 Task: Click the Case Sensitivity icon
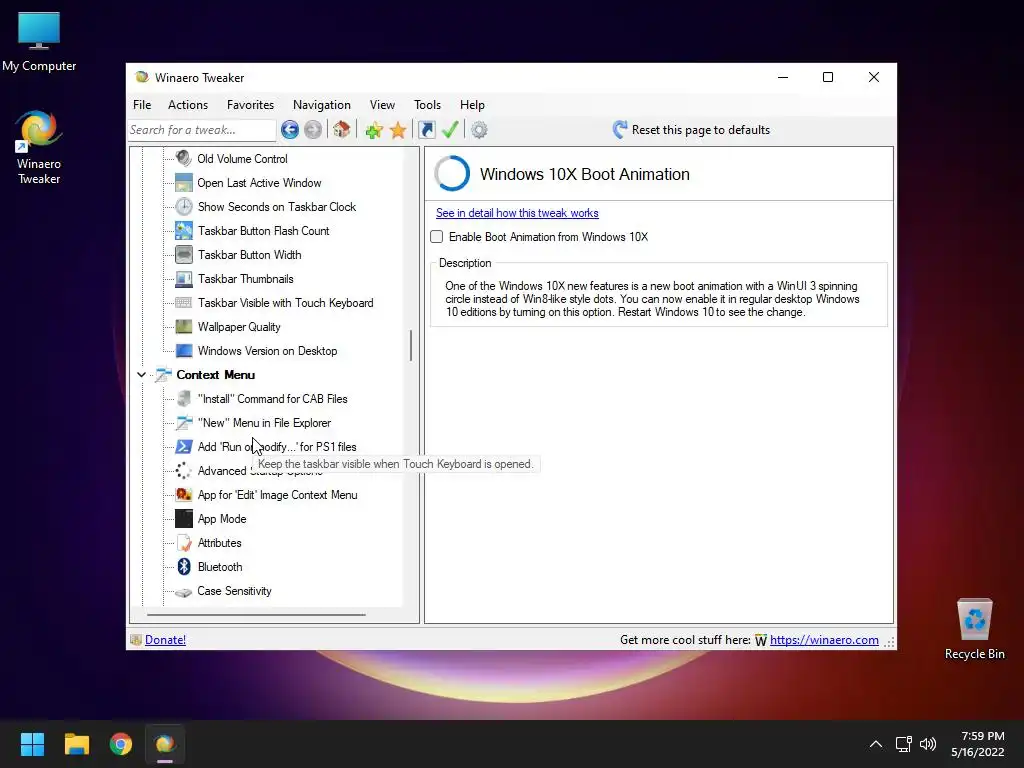184,592
